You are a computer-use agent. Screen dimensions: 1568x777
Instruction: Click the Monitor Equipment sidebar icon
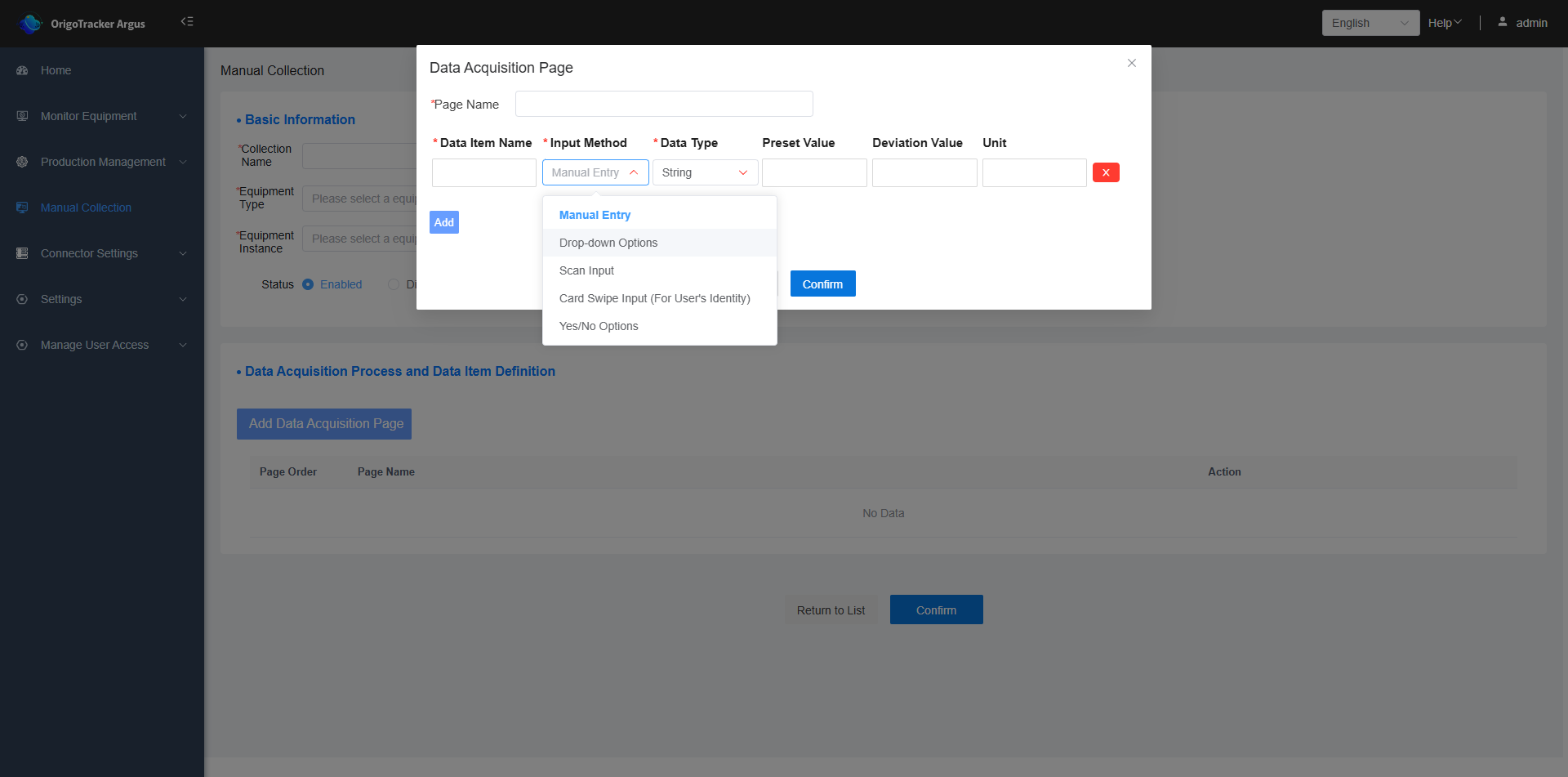pos(22,116)
